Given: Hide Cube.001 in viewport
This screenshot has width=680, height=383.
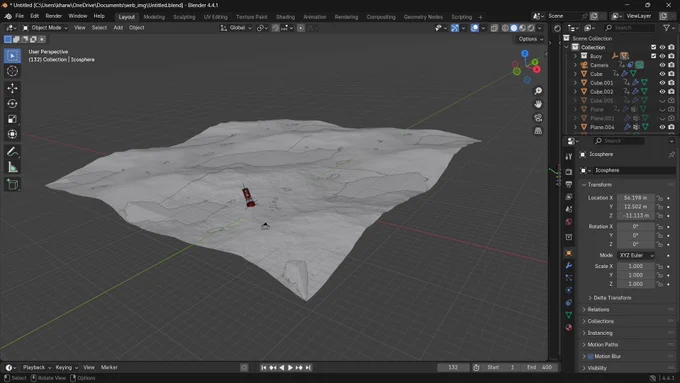Looking at the screenshot, I should pyautogui.click(x=662, y=83).
